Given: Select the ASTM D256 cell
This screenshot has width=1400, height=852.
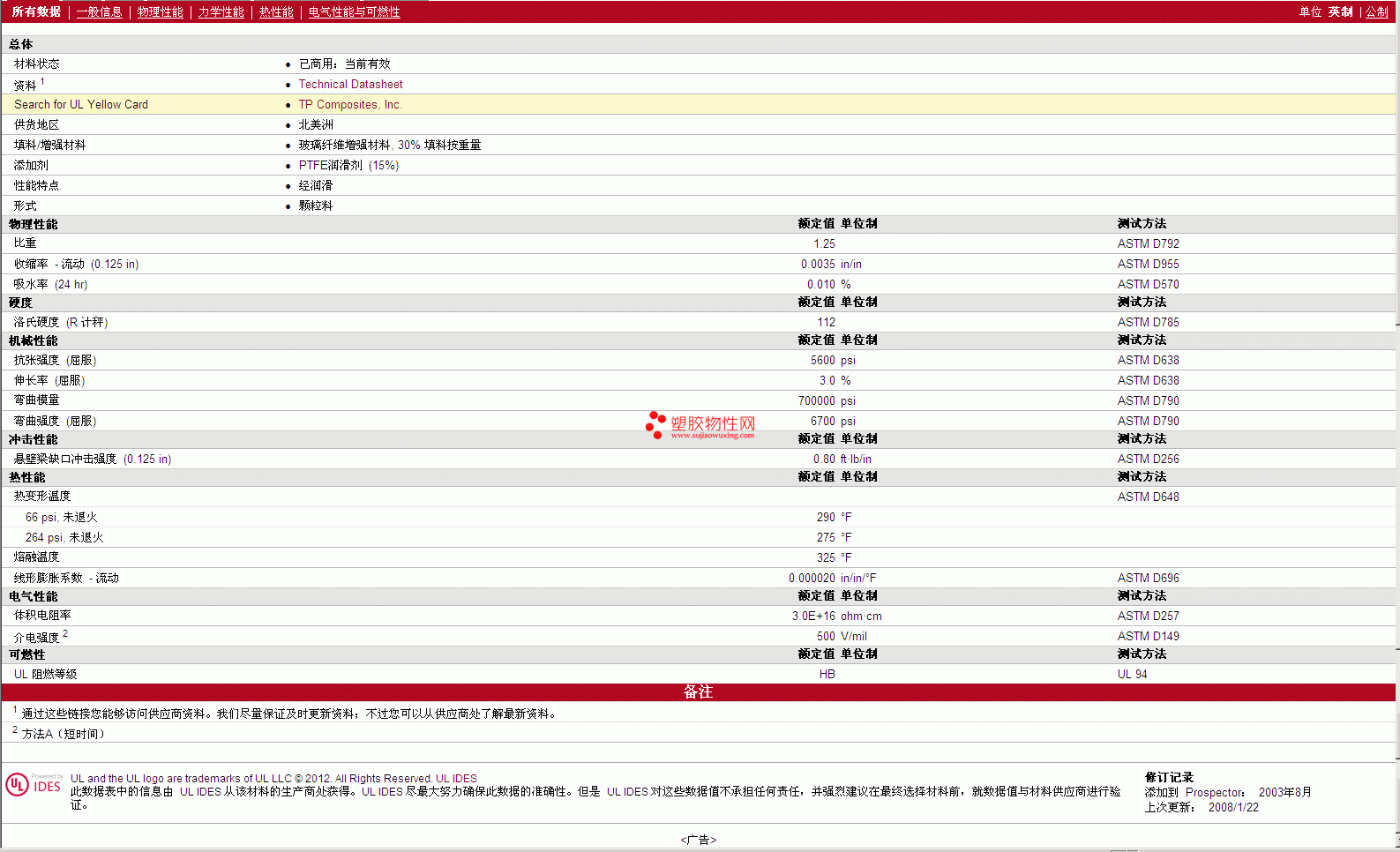Looking at the screenshot, I should tap(1148, 459).
